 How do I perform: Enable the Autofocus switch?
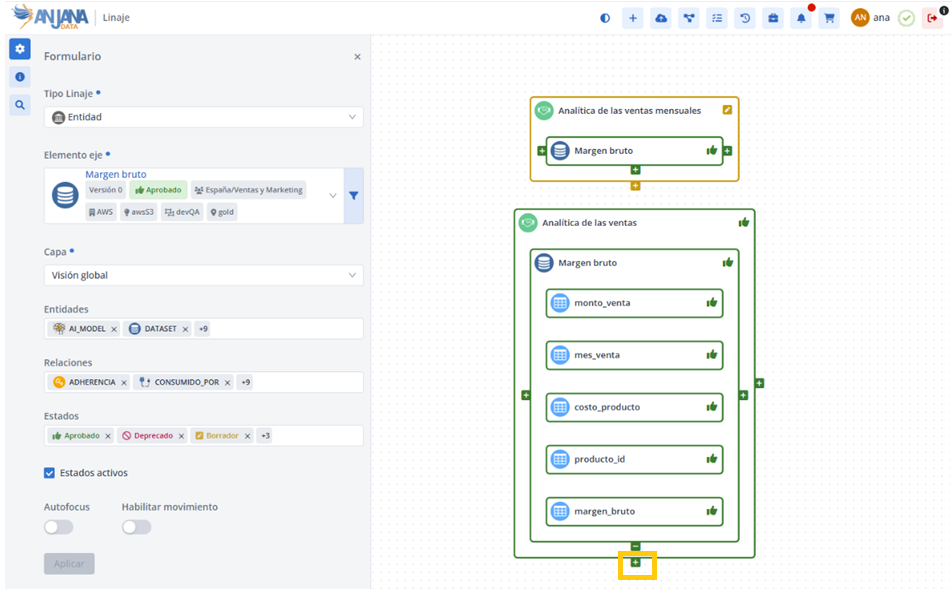(58, 527)
